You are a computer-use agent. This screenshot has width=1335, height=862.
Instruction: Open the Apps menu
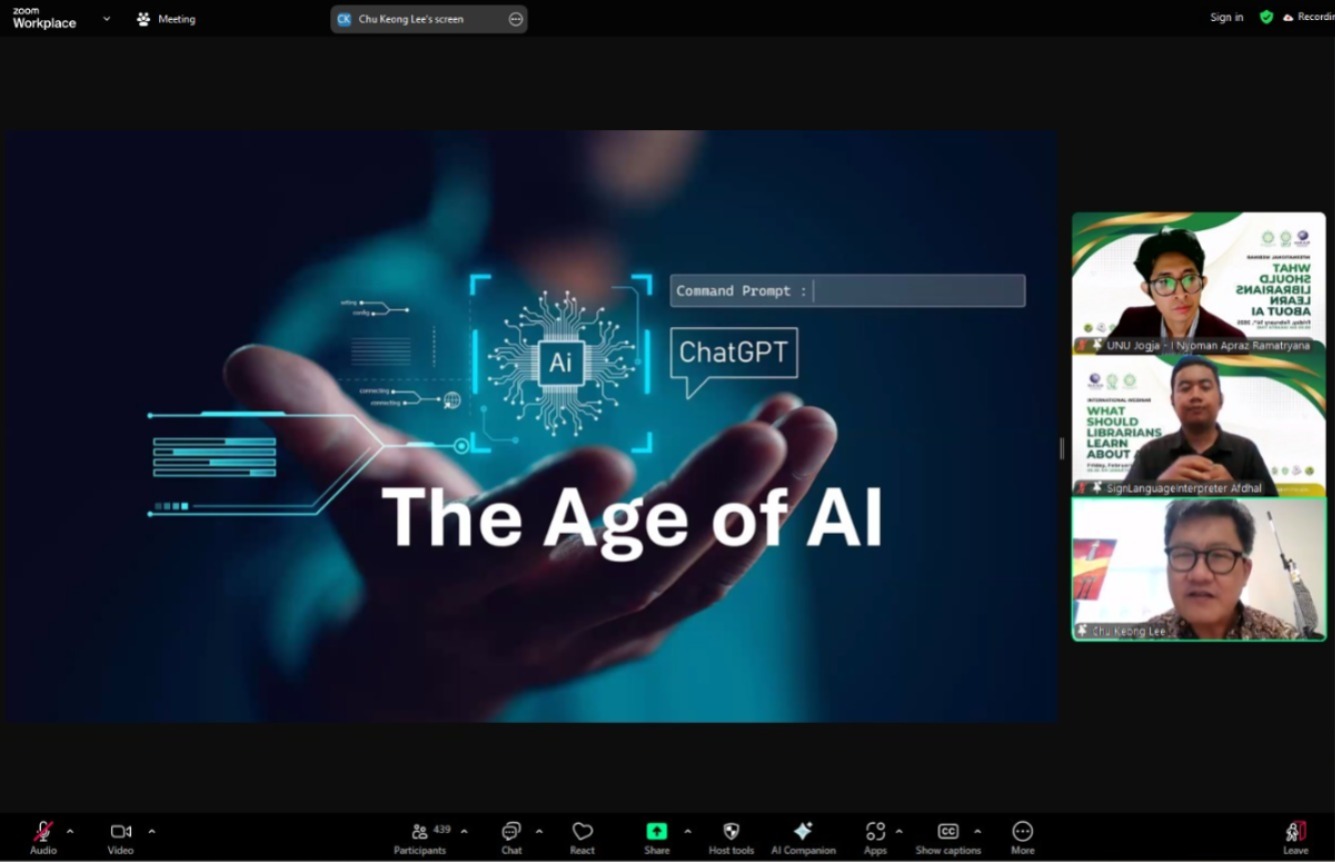[x=875, y=837]
